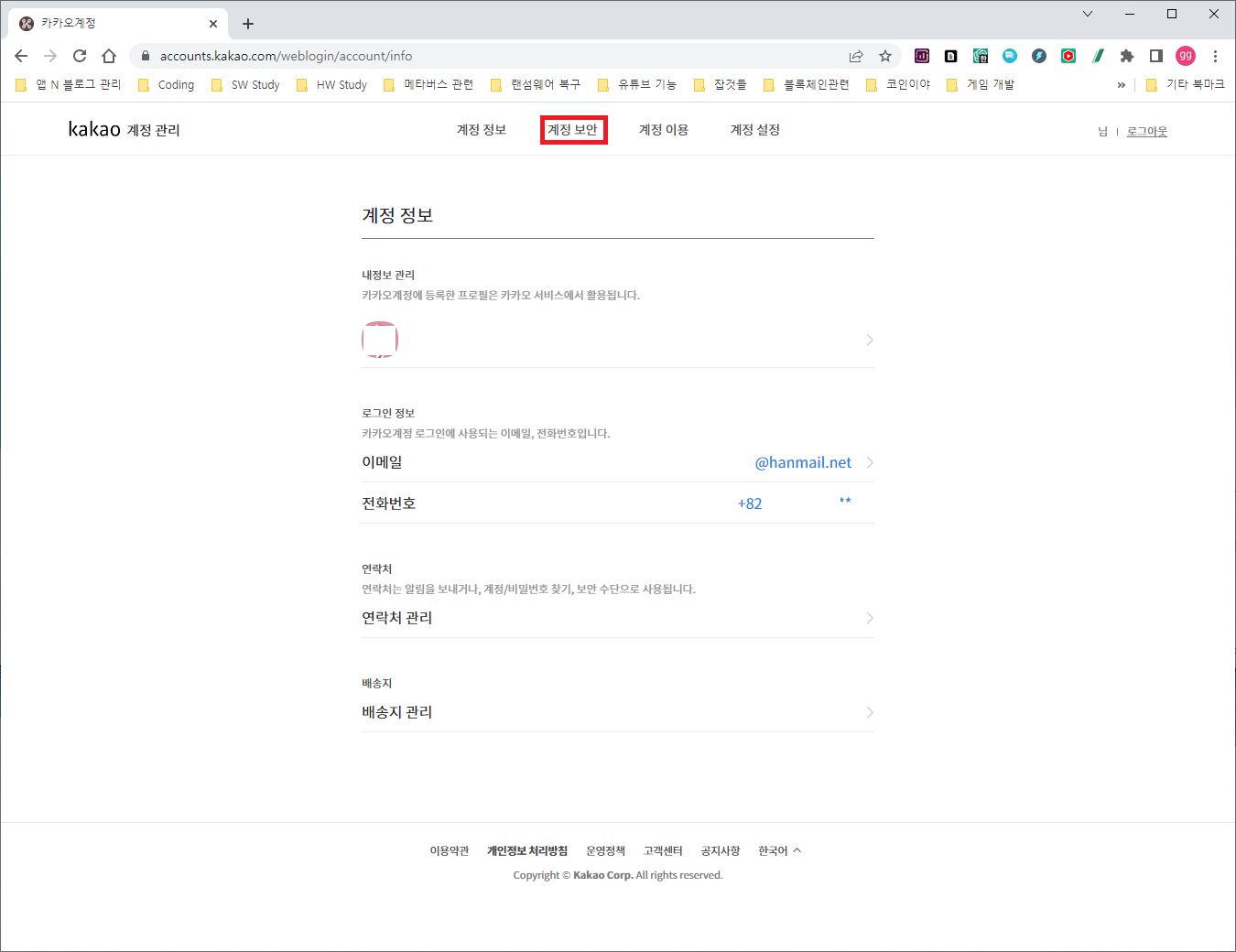The height and width of the screenshot is (952, 1236).
Task: Click the browser forward arrow
Action: point(50,56)
